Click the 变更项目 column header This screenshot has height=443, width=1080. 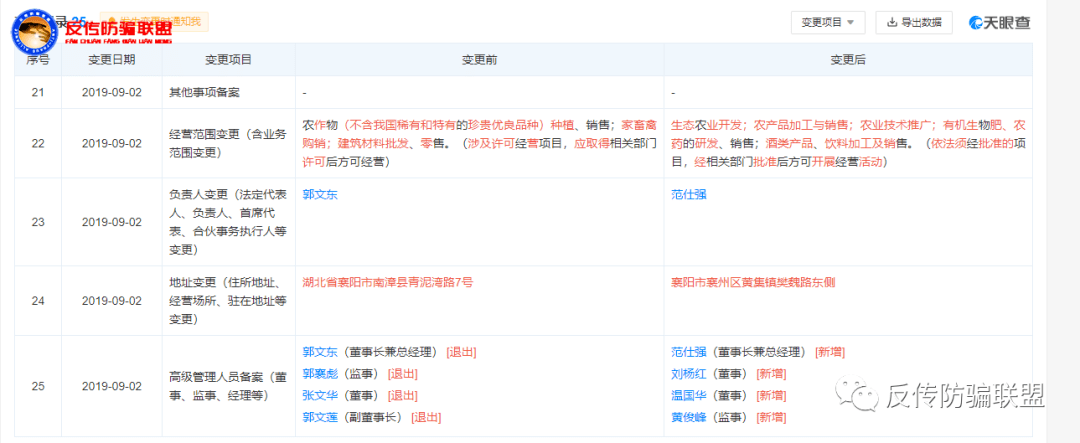tap(229, 60)
